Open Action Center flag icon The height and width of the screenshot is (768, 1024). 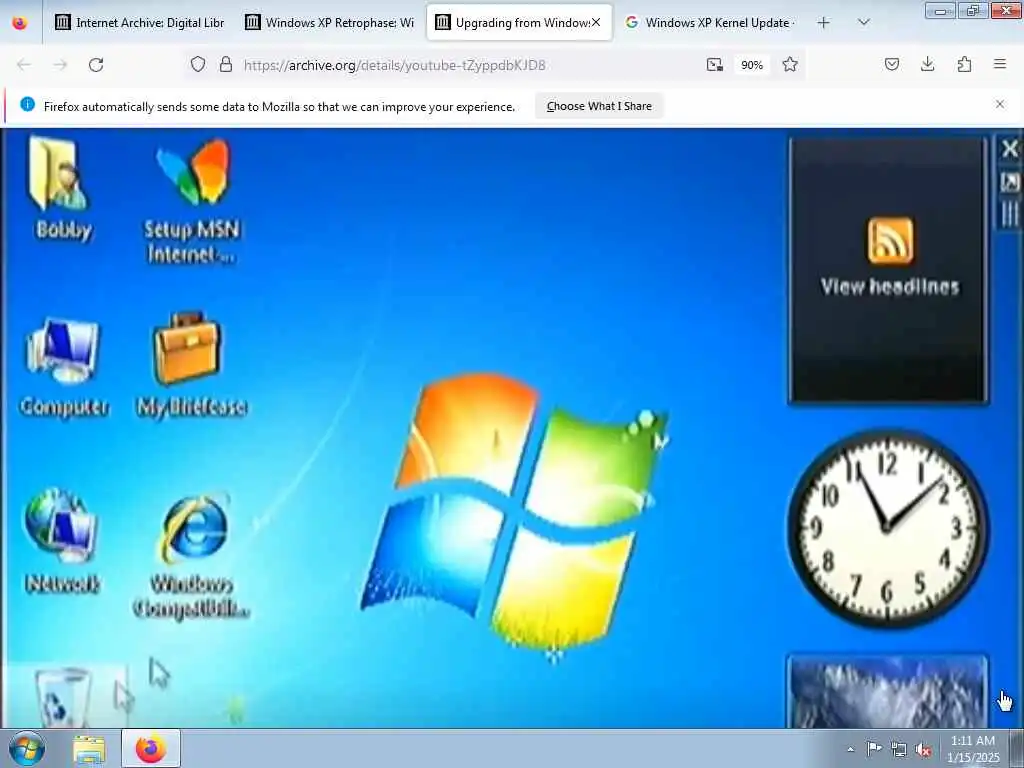point(874,749)
